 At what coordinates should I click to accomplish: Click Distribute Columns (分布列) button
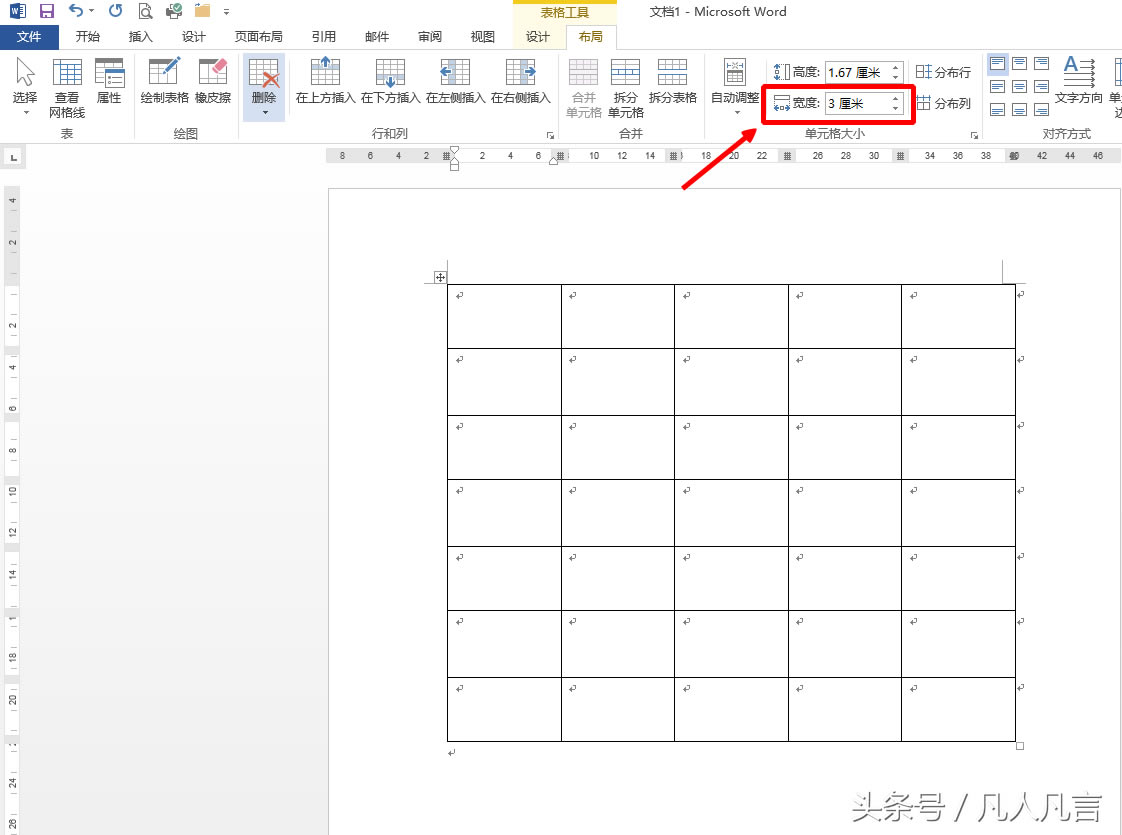point(943,103)
